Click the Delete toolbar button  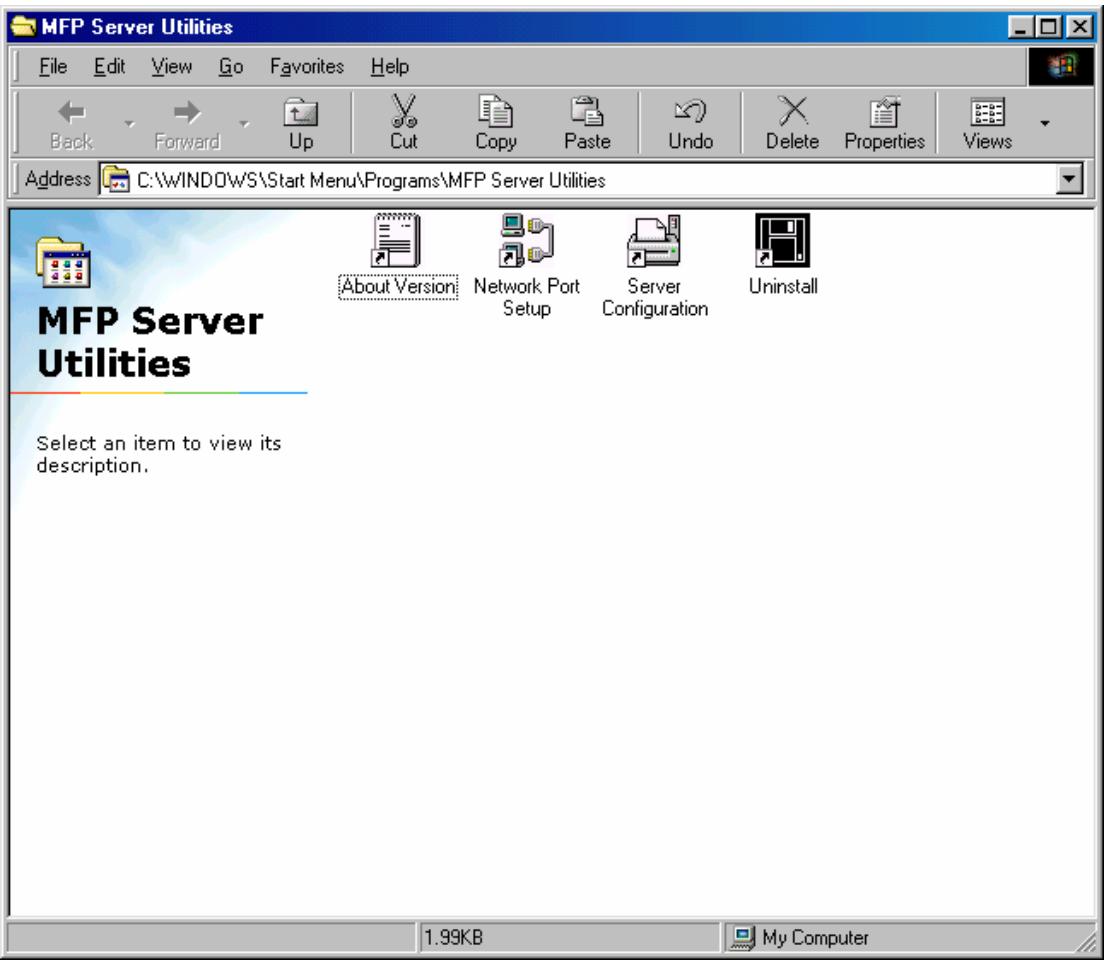[792, 123]
